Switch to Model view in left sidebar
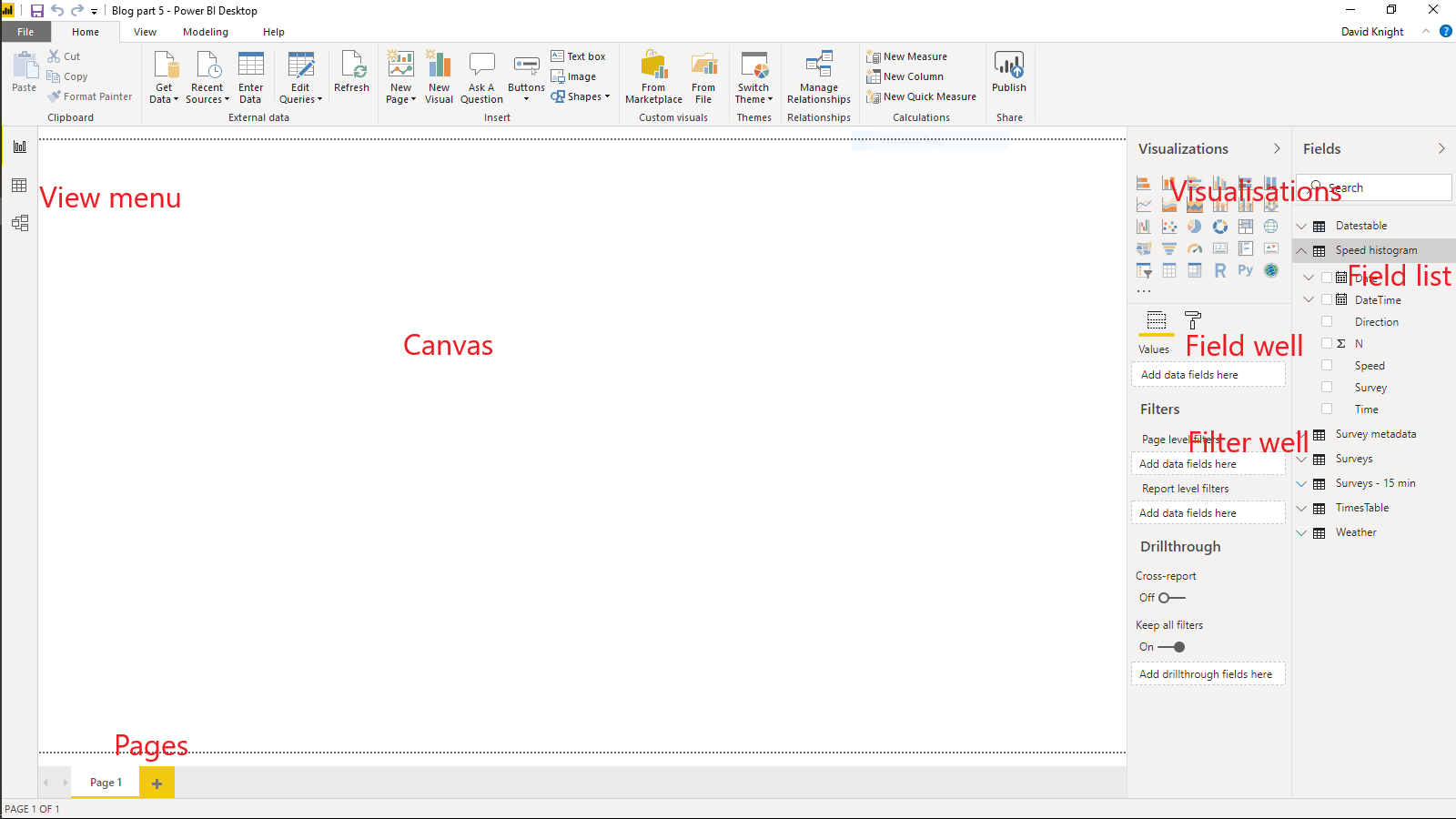This screenshot has width=1456, height=819. pyautogui.click(x=19, y=223)
